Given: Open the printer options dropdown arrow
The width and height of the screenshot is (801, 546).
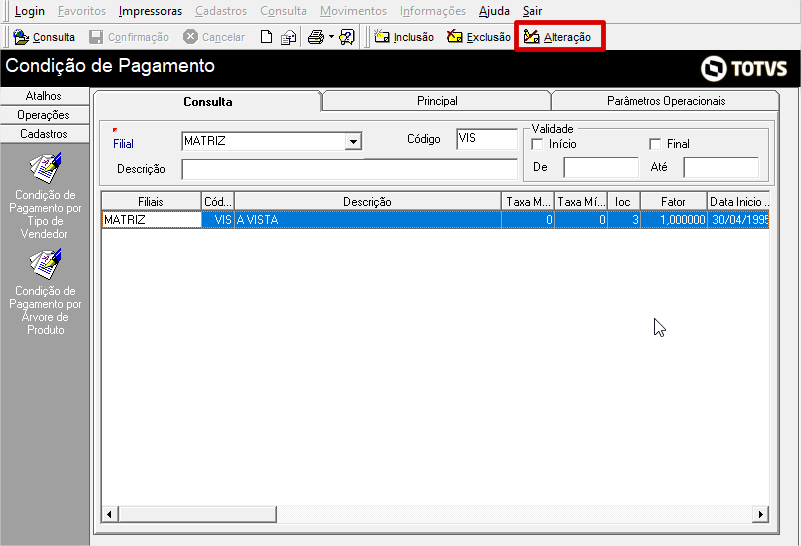Looking at the screenshot, I should (330, 37).
